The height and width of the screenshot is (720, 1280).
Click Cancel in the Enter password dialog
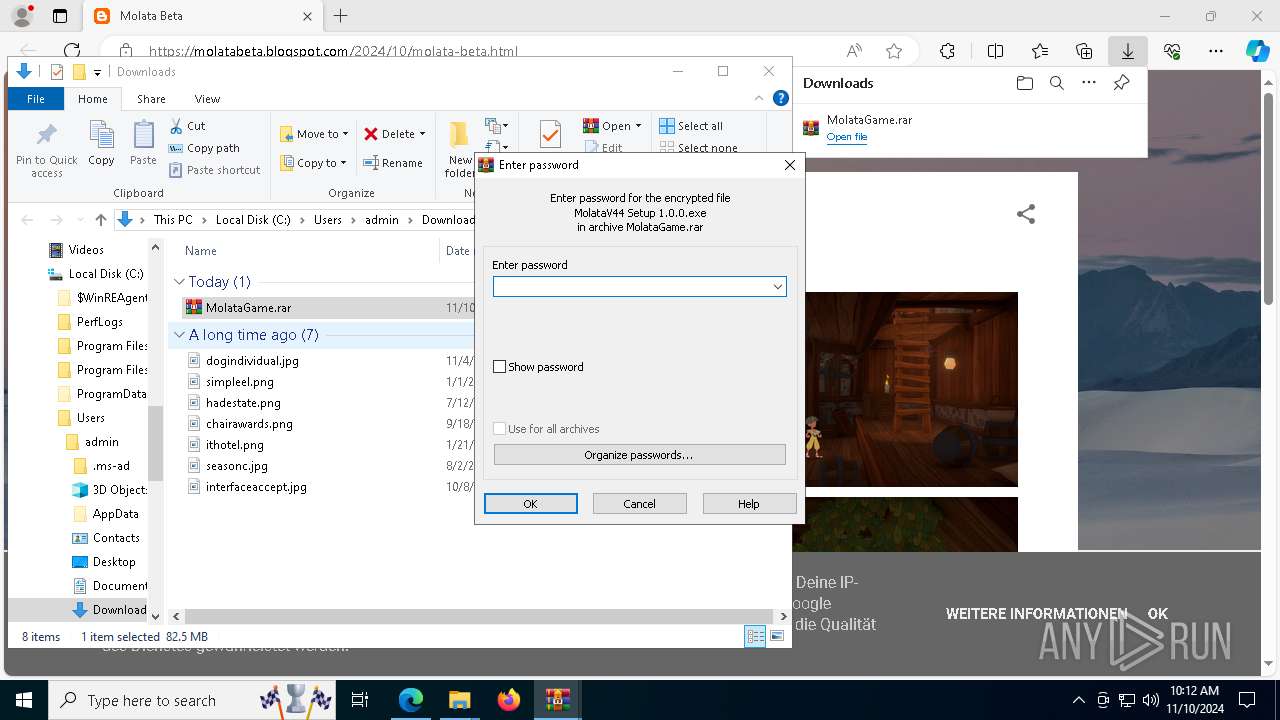pyautogui.click(x=640, y=504)
